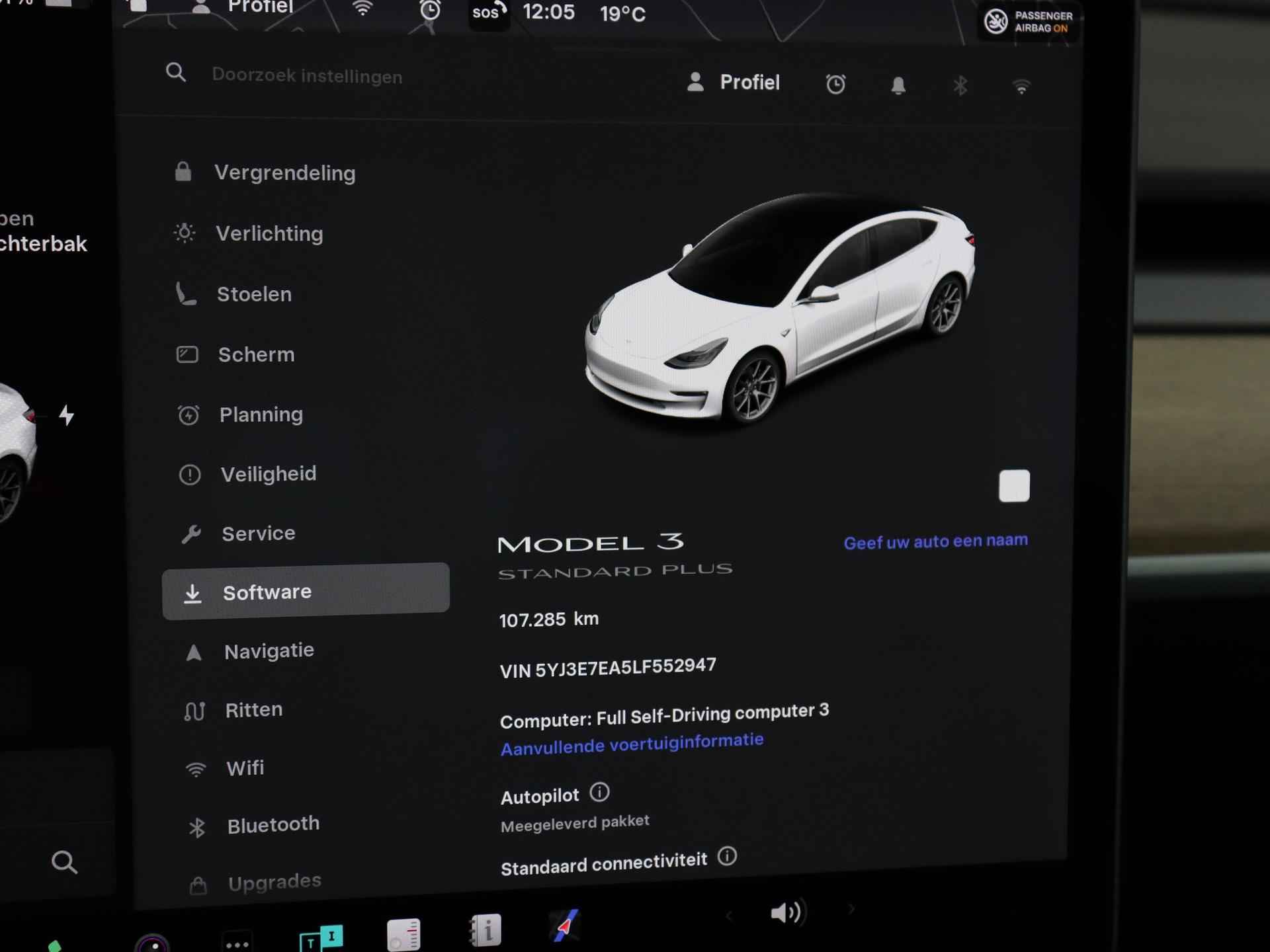Open notifications bell icon

(x=898, y=85)
